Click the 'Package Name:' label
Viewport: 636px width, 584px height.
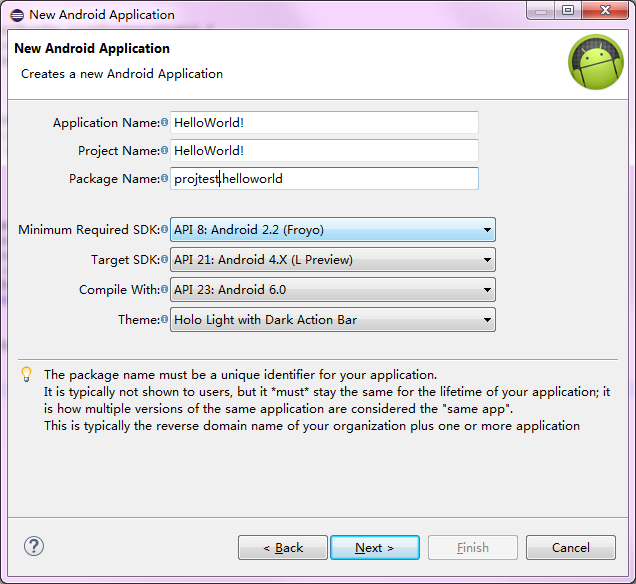pyautogui.click(x=114, y=178)
